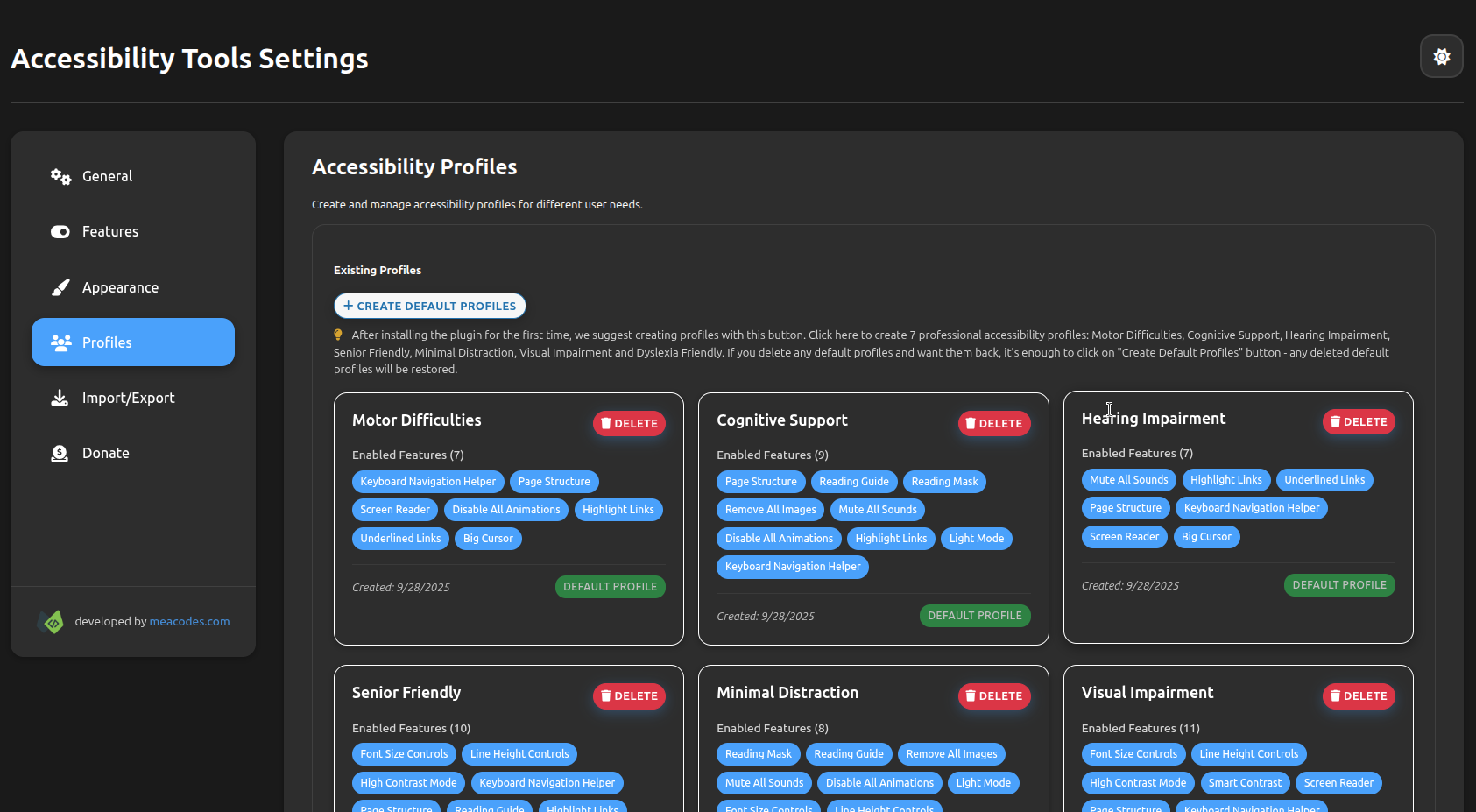
Task: Open the Profiles tab
Action: [x=133, y=342]
